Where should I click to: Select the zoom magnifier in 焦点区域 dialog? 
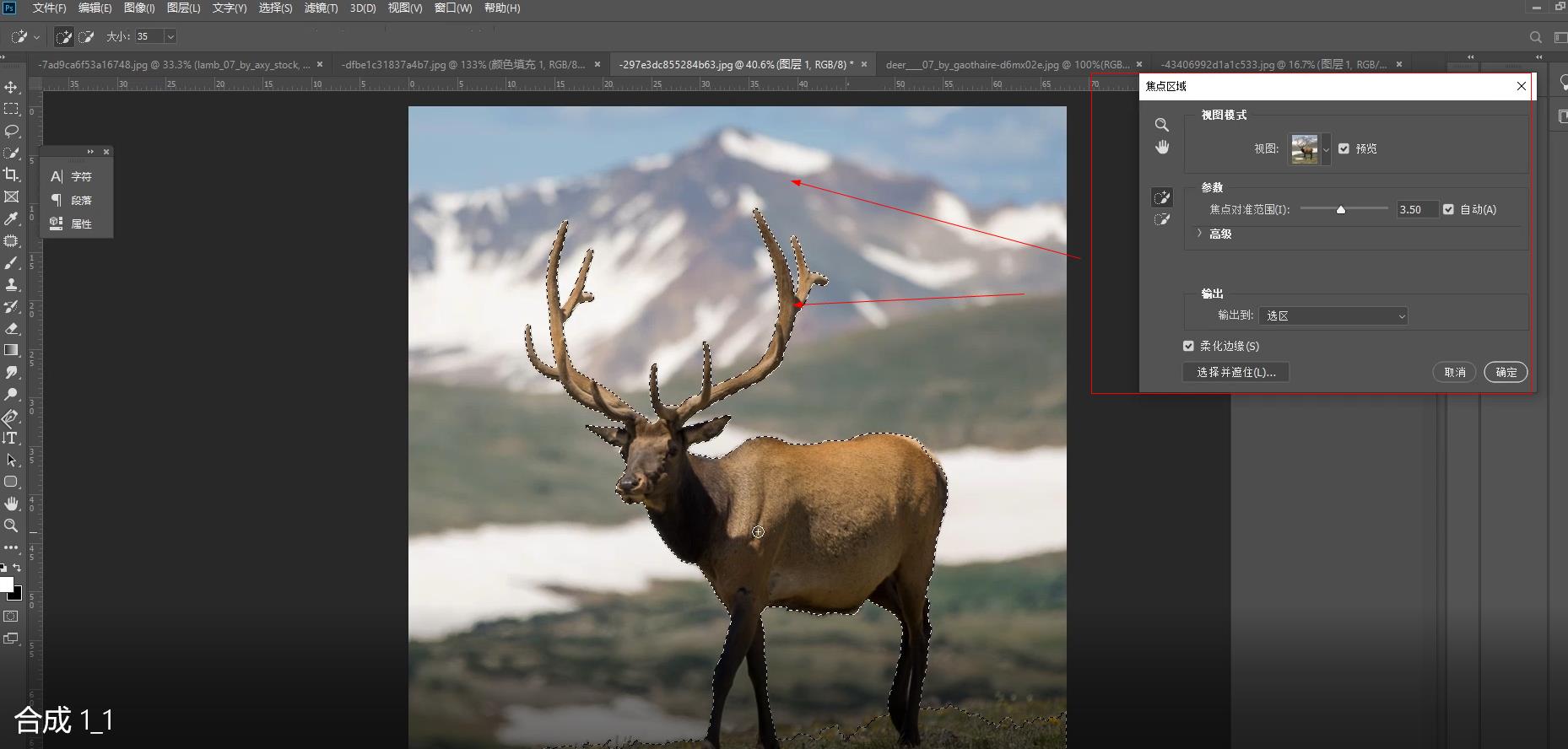pyautogui.click(x=1162, y=125)
